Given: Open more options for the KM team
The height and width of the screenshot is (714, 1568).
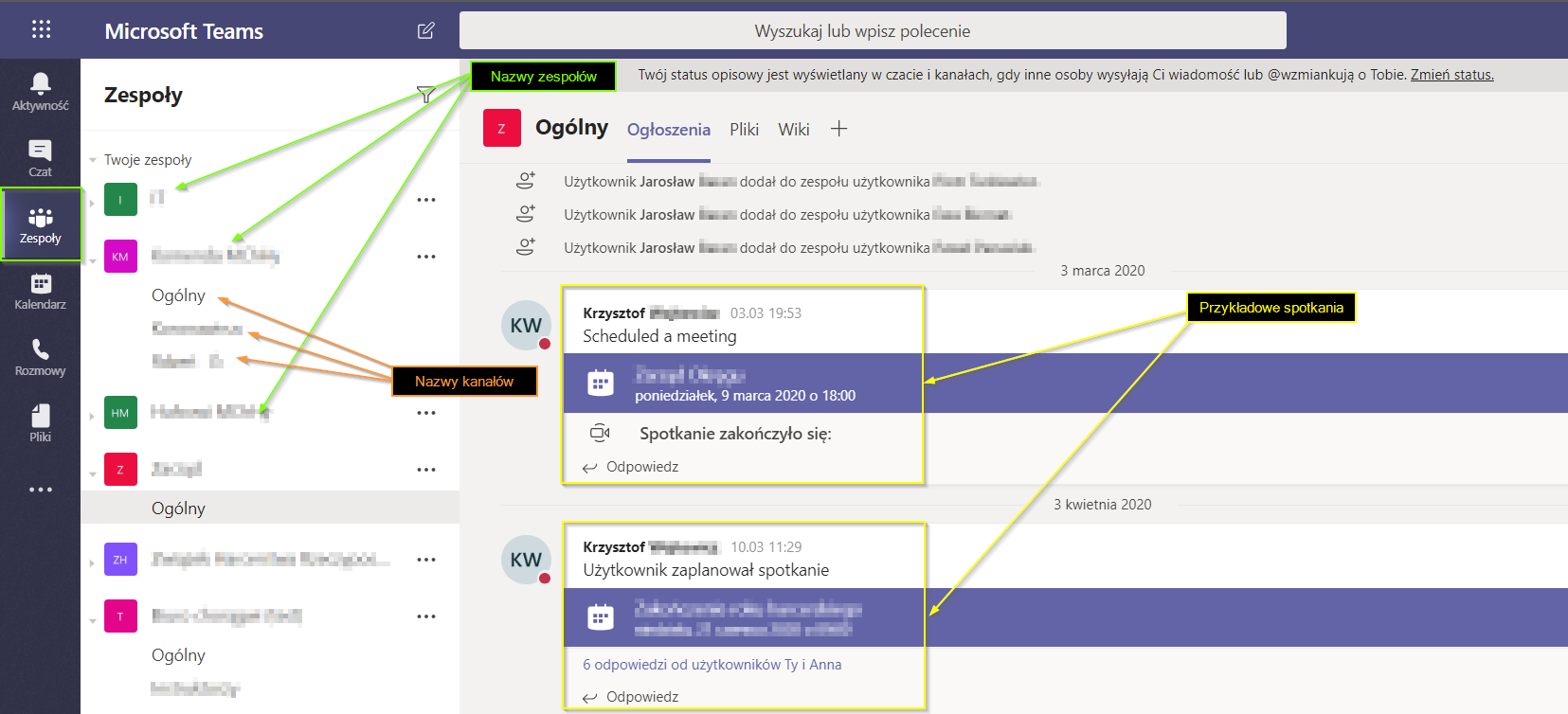Looking at the screenshot, I should pos(426,257).
